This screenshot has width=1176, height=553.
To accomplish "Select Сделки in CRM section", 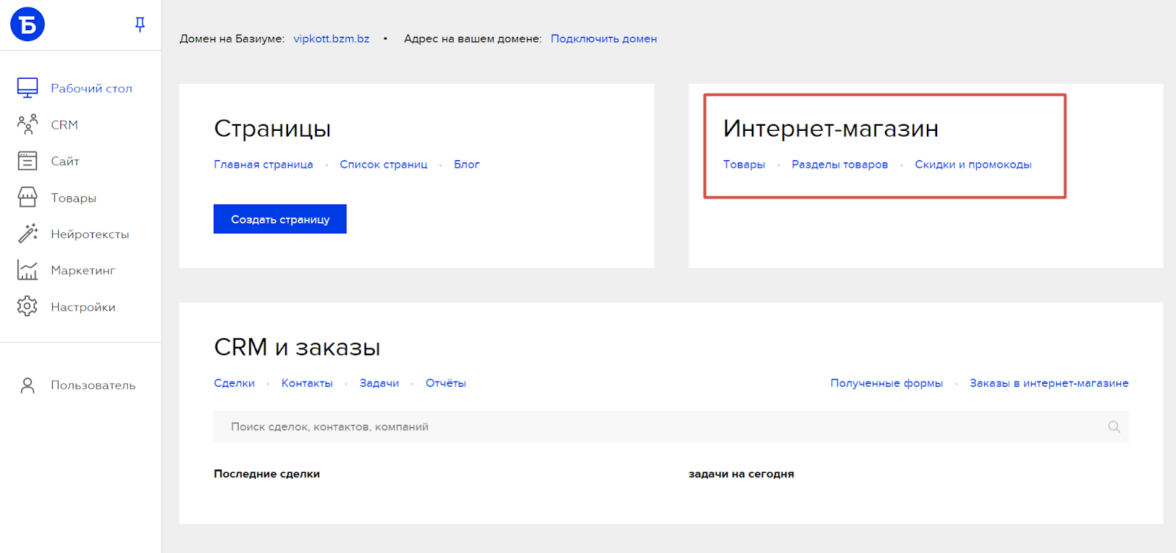I will pos(234,383).
